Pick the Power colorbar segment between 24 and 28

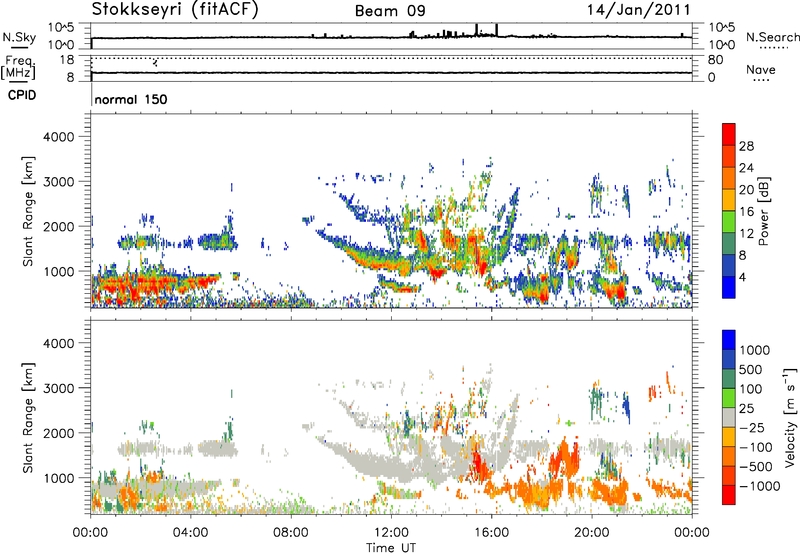pos(729,157)
